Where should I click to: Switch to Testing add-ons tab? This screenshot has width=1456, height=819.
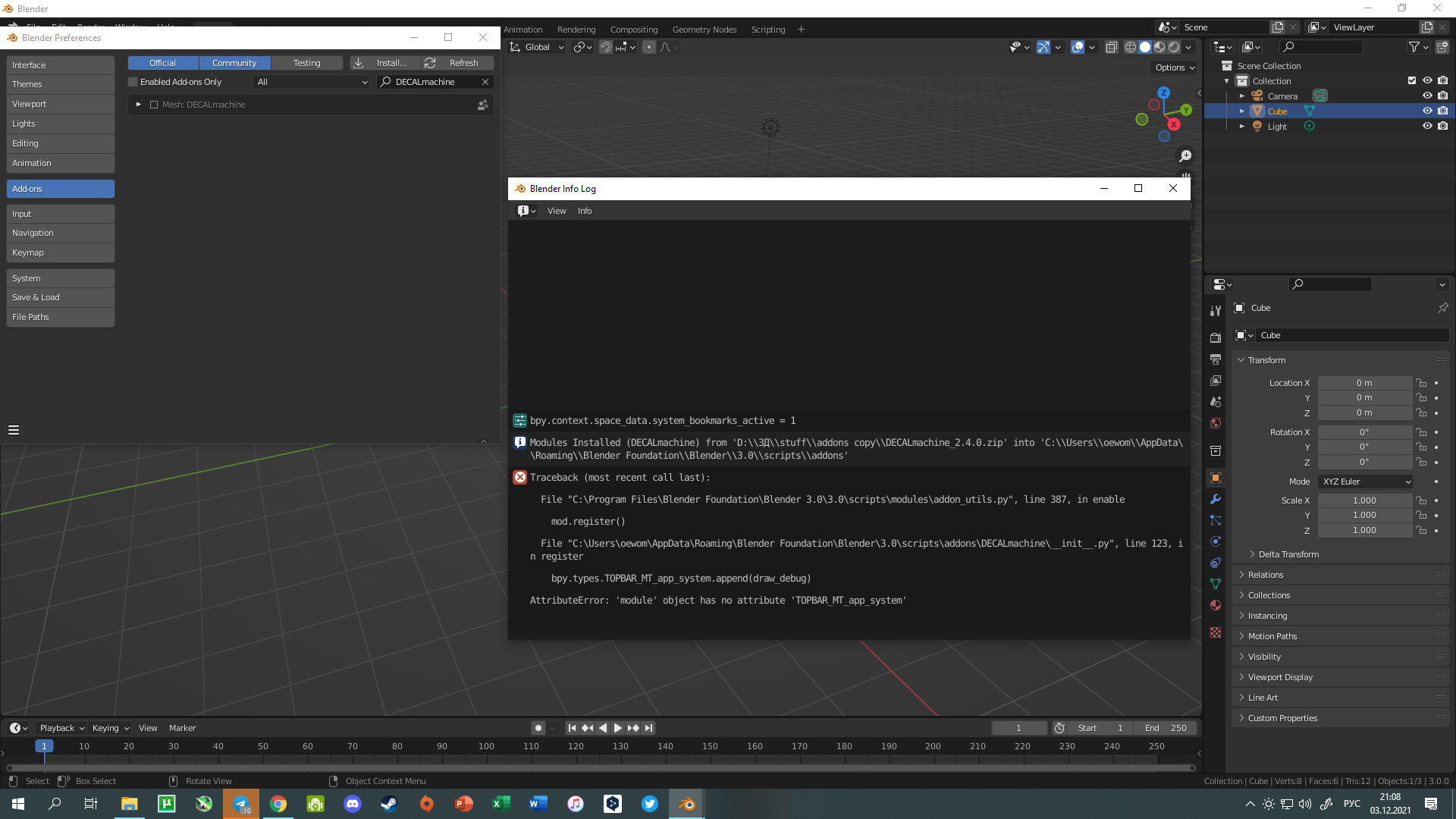[306, 63]
